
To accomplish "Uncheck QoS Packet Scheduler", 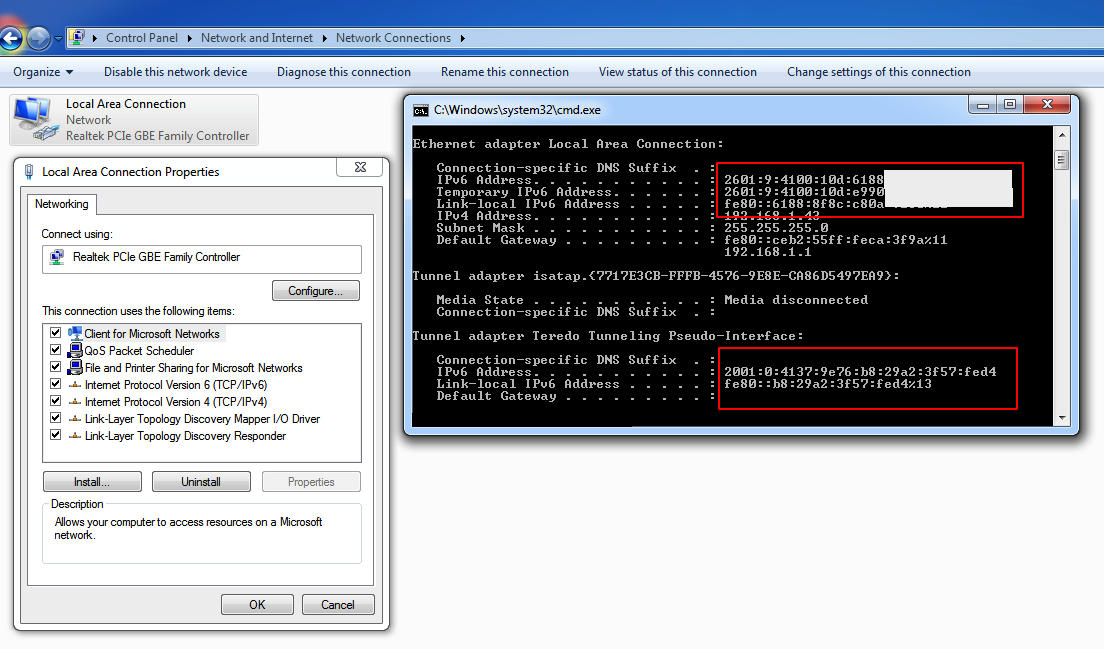I will pyautogui.click(x=56, y=349).
